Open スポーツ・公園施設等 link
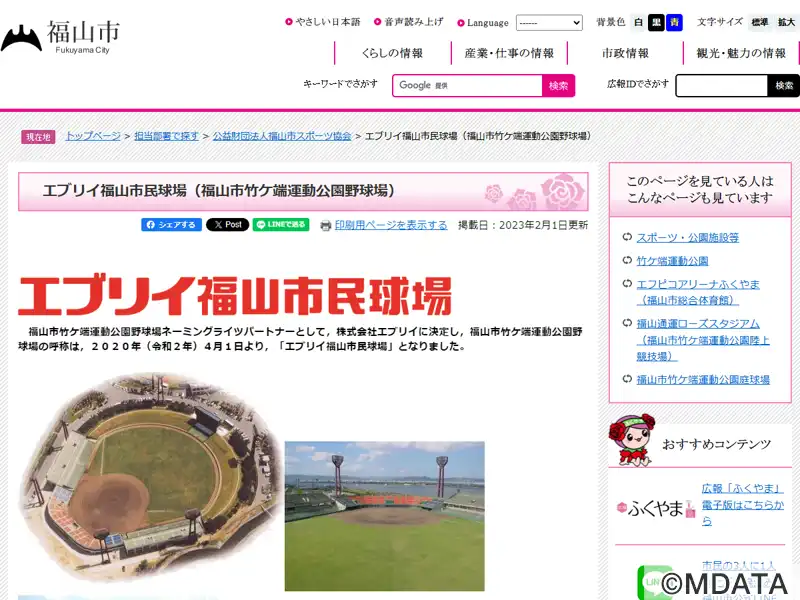Viewport: 800px width, 600px height. click(687, 237)
